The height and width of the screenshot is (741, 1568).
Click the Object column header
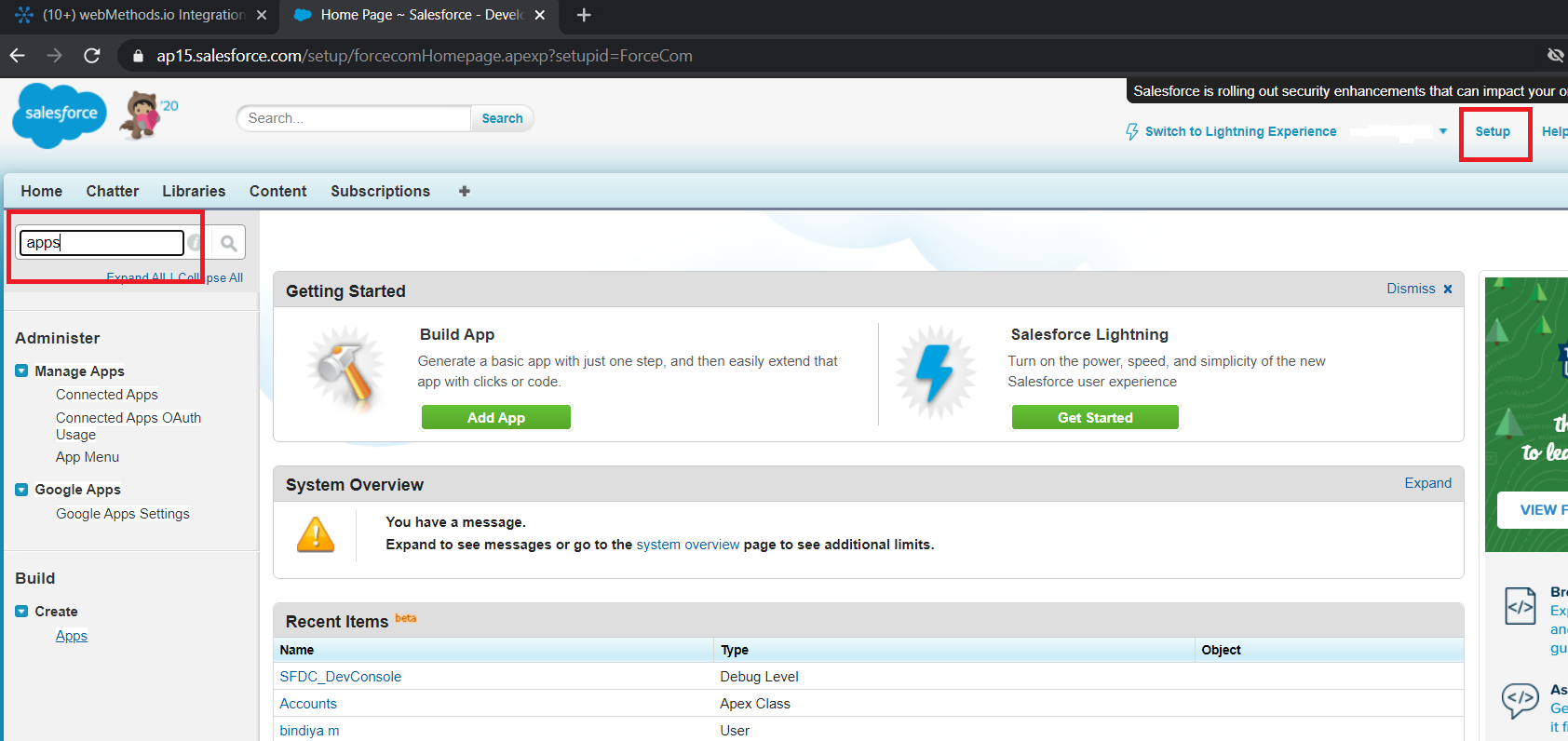1222,650
